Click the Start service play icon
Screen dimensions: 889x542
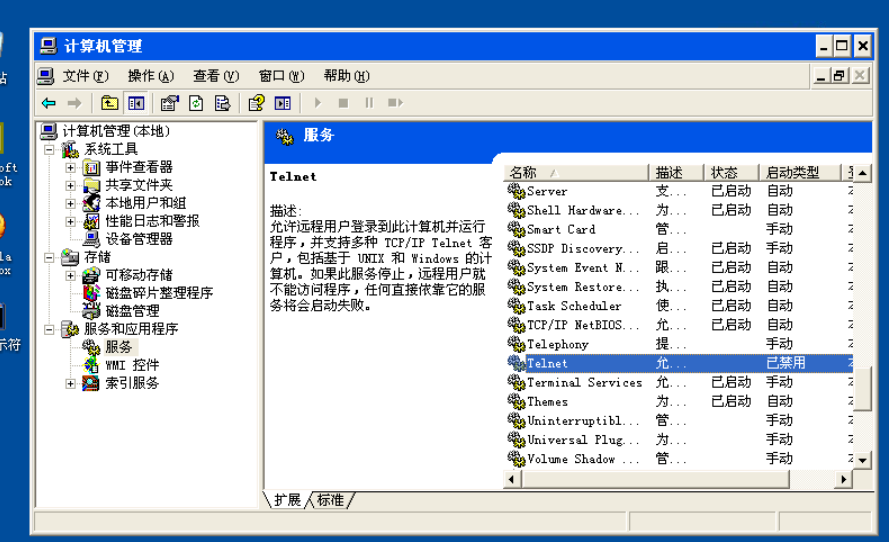coord(318,103)
